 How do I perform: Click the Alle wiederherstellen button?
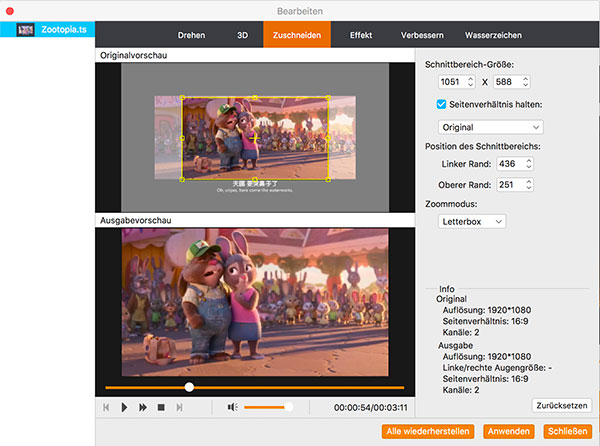tap(428, 431)
